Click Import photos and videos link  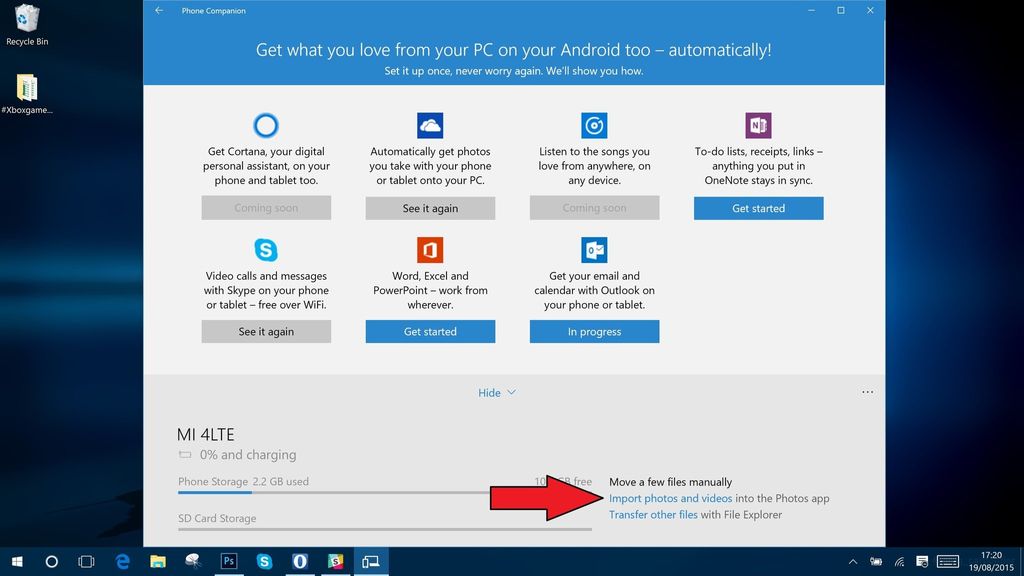(668, 498)
